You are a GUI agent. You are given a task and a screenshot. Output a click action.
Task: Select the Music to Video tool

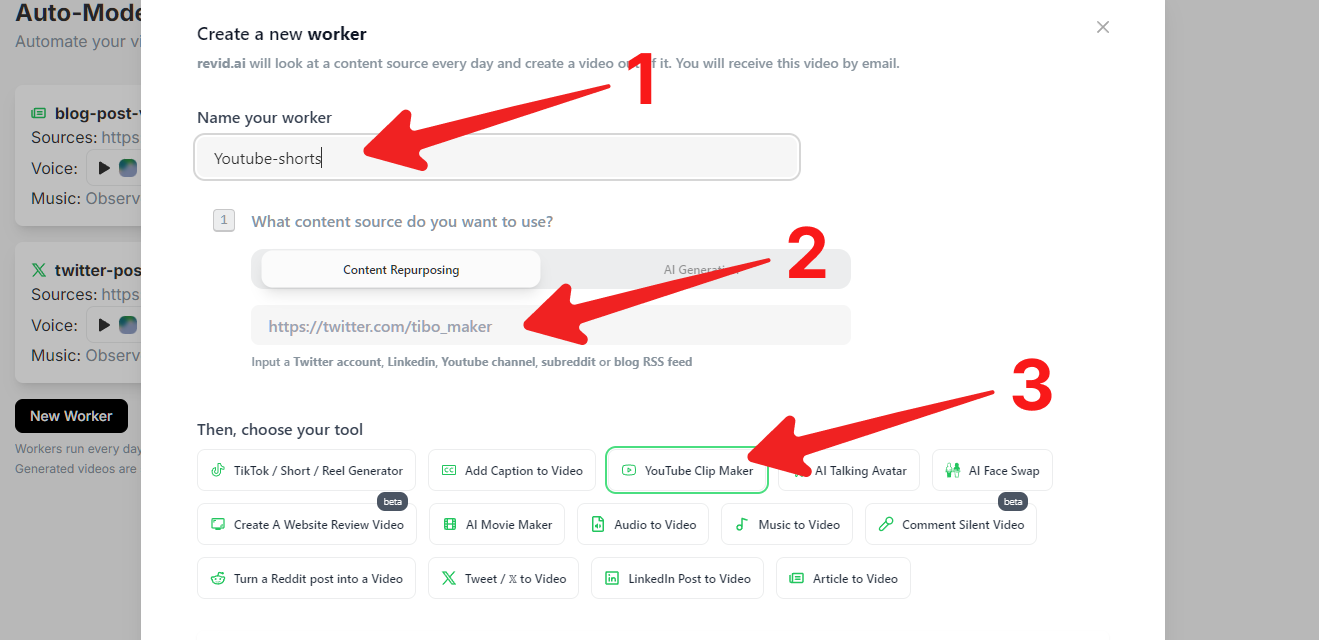[x=787, y=524]
